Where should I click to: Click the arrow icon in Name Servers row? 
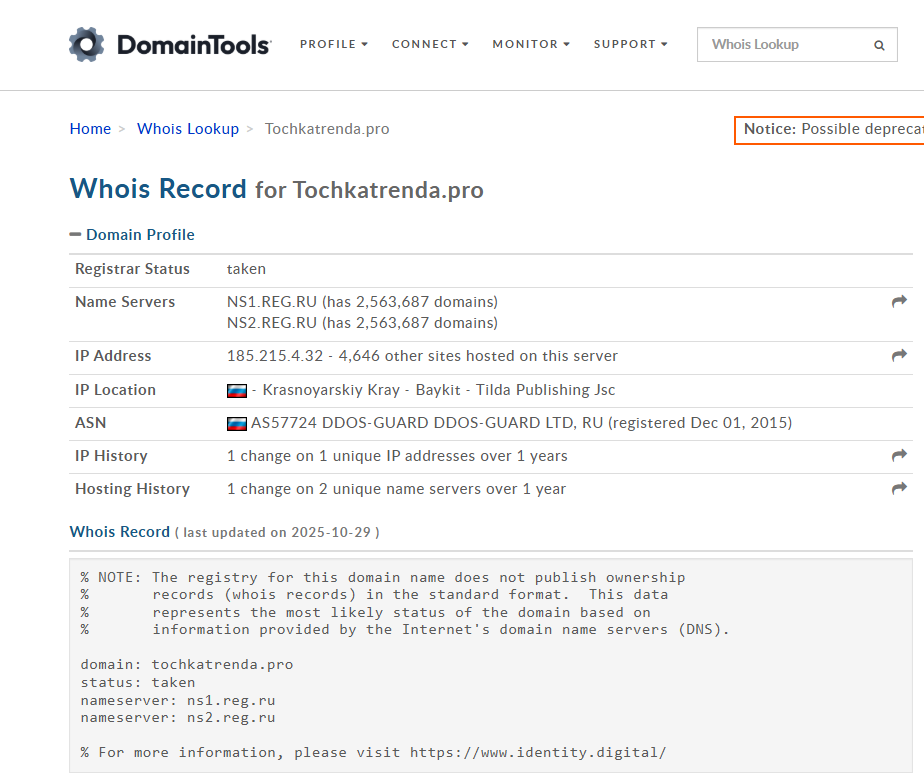(x=899, y=301)
